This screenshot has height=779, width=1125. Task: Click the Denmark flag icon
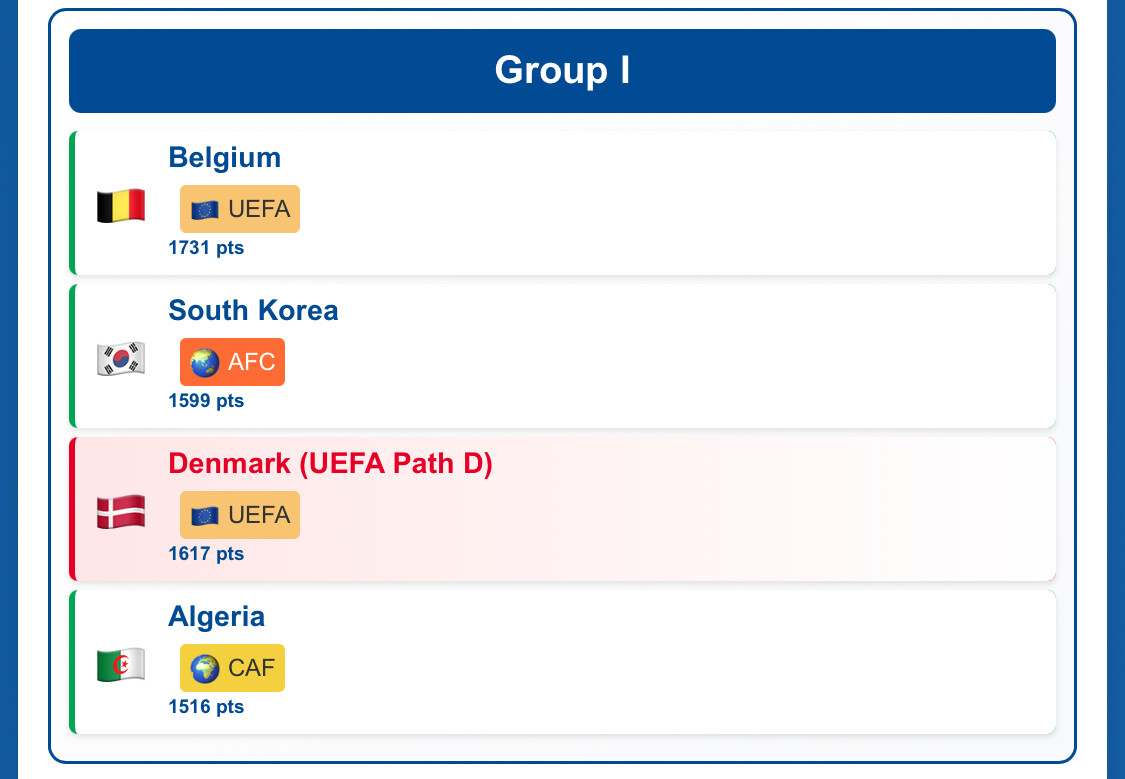pos(121,513)
